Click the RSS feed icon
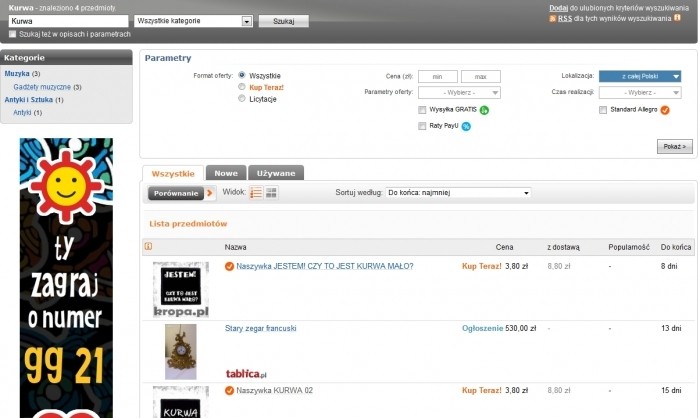The width and height of the screenshot is (700, 418). coord(552,18)
